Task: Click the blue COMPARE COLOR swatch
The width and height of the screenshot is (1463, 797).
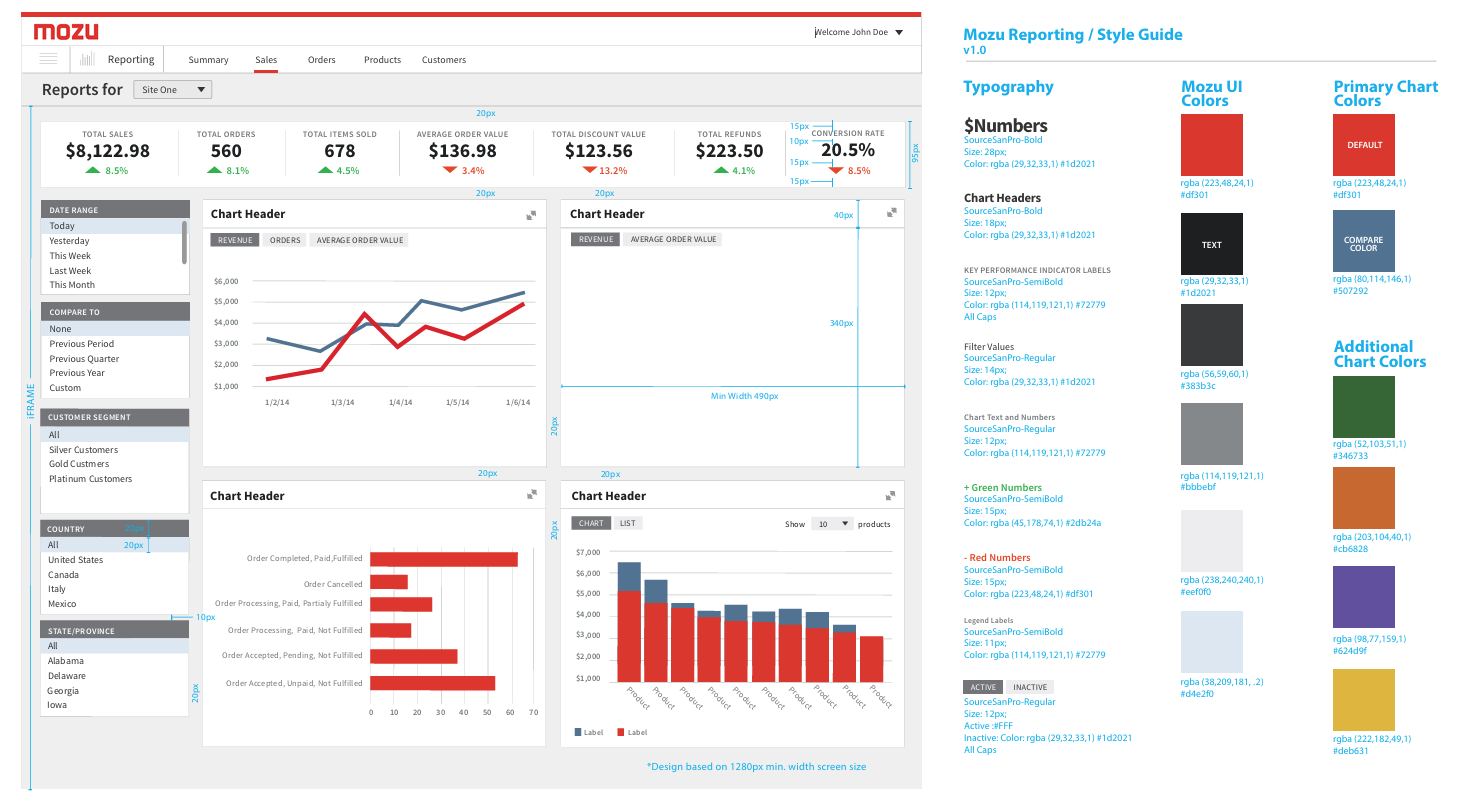Action: click(1364, 242)
